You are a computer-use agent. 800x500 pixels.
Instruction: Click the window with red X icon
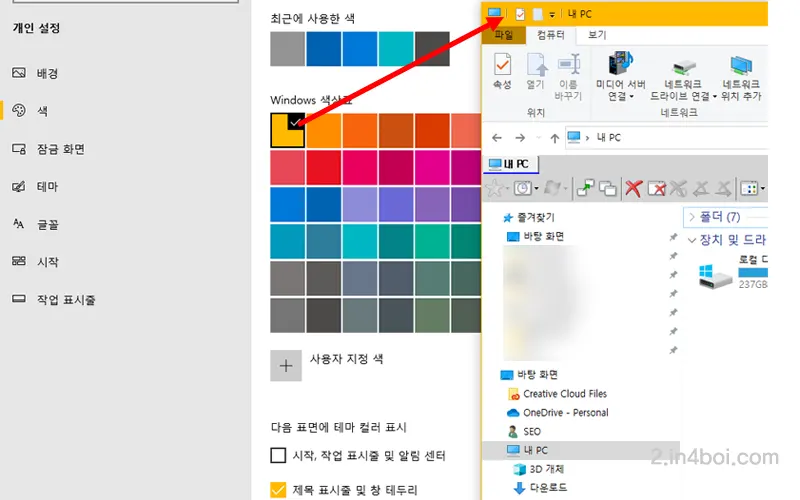pos(657,189)
